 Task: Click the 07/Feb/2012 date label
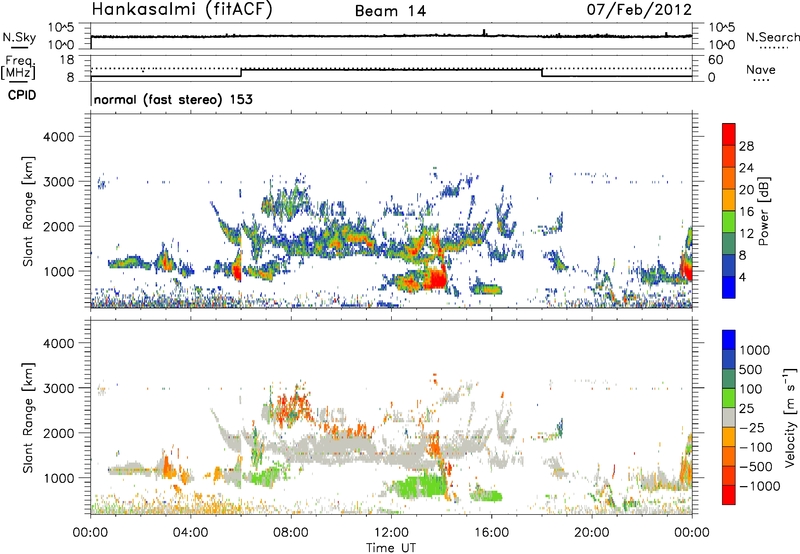point(639,10)
